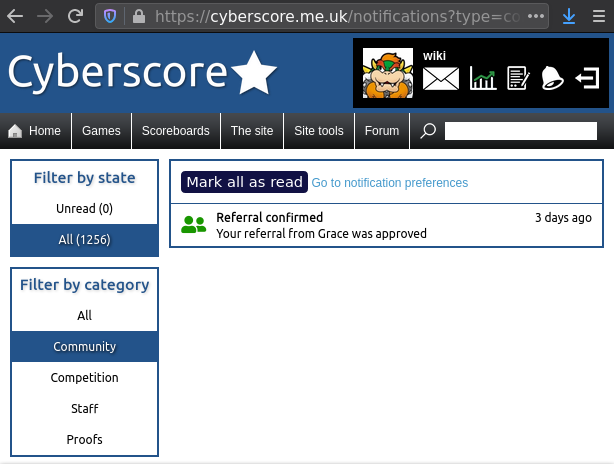Click the Cyberscore title text
Viewport: 614px width, 464px height.
pyautogui.click(x=117, y=73)
